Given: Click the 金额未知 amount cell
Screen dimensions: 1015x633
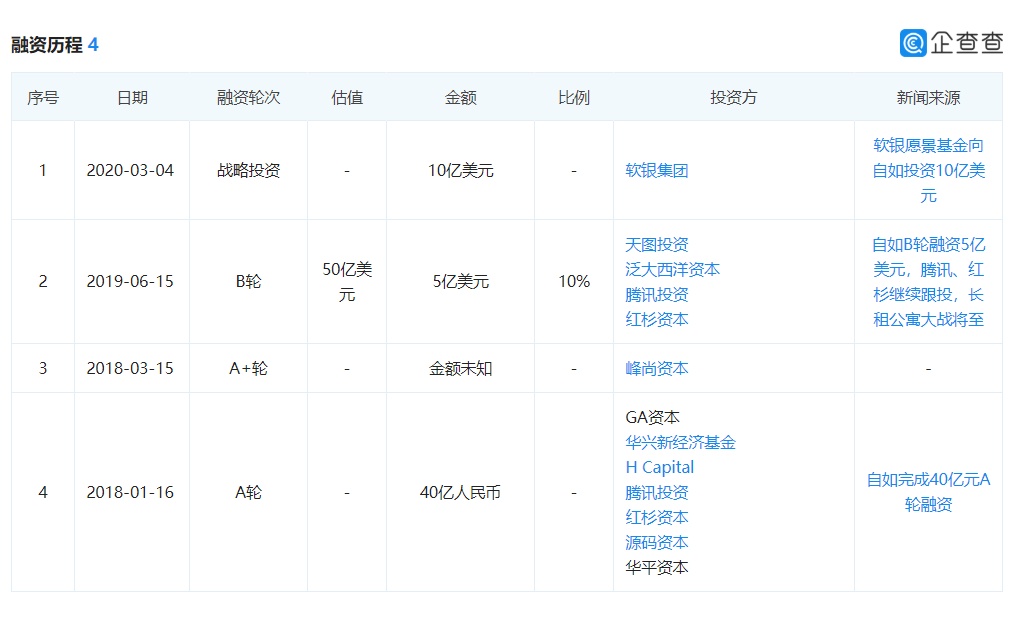Looking at the screenshot, I should (460, 369).
